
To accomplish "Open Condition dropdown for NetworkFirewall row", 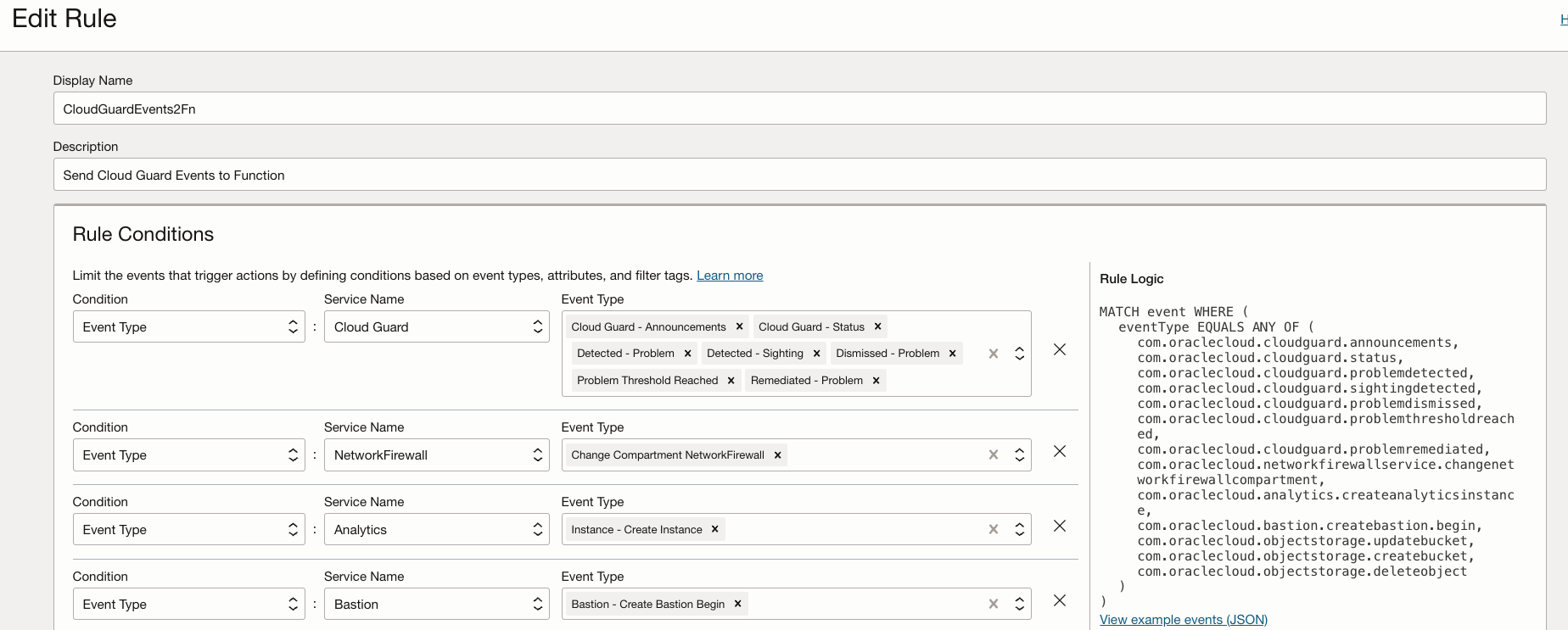I will tap(189, 455).
